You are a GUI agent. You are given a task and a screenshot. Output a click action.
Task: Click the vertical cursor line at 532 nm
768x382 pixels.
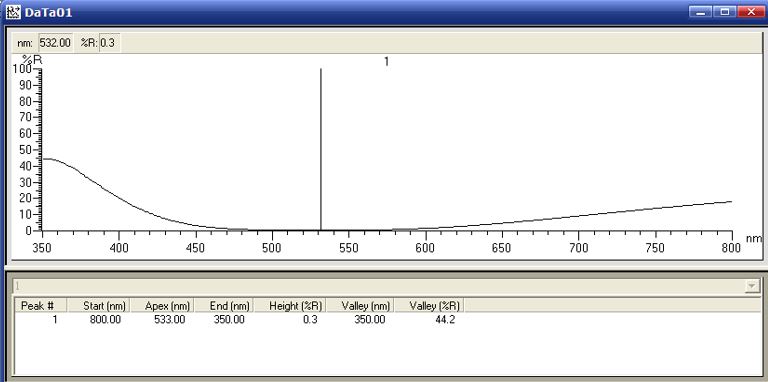321,149
